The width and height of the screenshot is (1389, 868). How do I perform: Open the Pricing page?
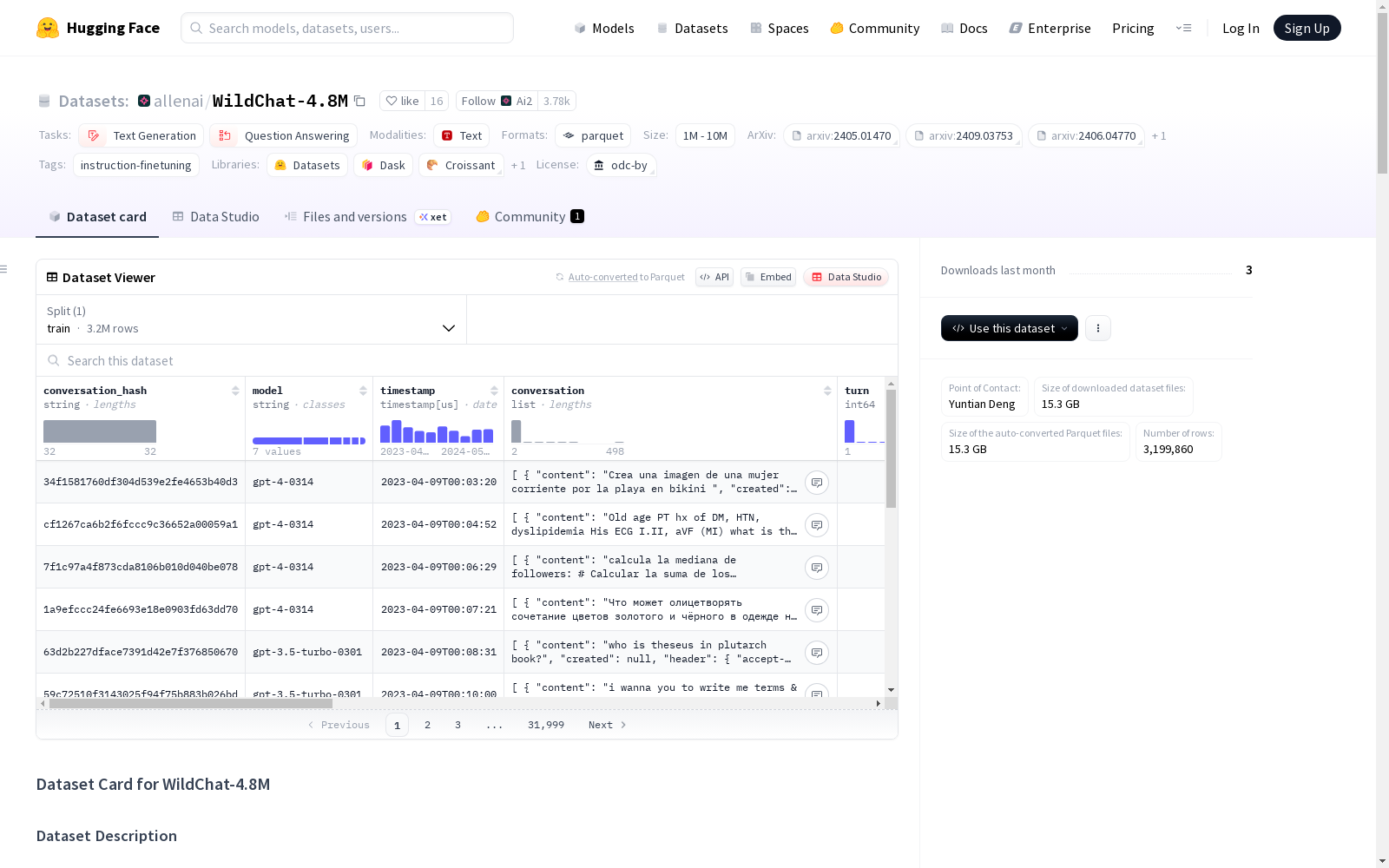(x=1133, y=28)
